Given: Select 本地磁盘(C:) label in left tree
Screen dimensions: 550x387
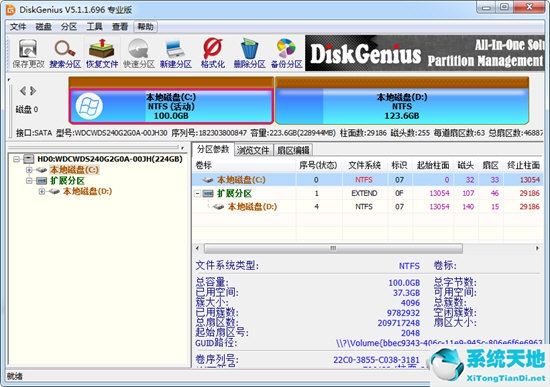Looking at the screenshot, I should tap(74, 170).
